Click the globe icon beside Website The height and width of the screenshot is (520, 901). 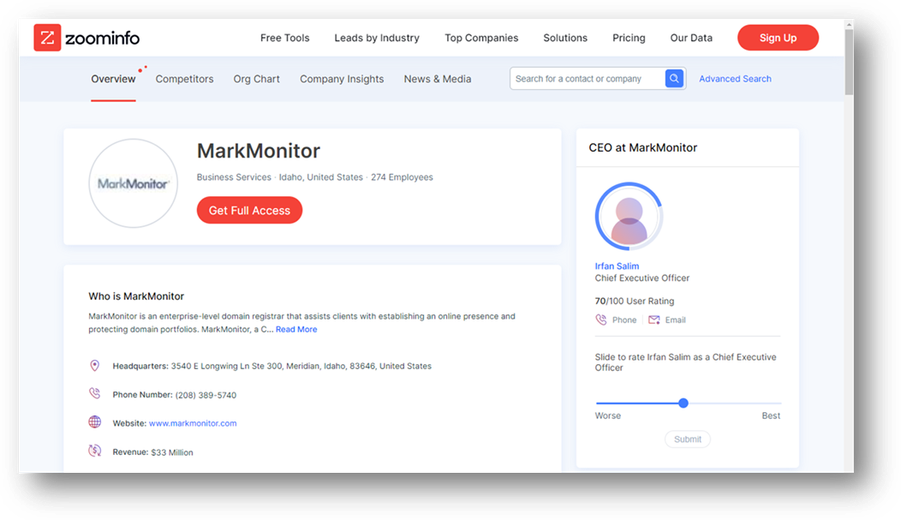pyautogui.click(x=95, y=422)
